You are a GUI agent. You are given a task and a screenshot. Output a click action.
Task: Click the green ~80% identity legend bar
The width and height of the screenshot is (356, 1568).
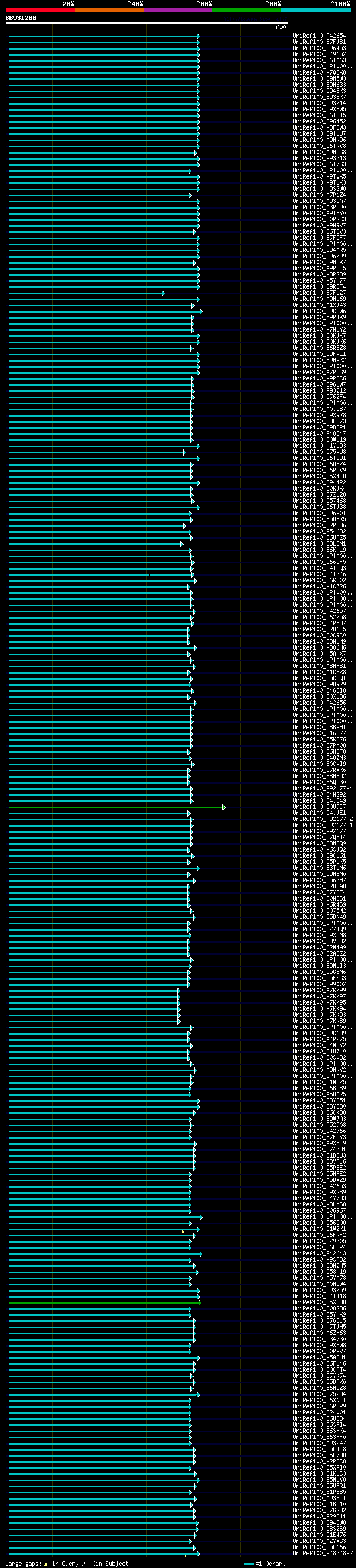point(247,10)
